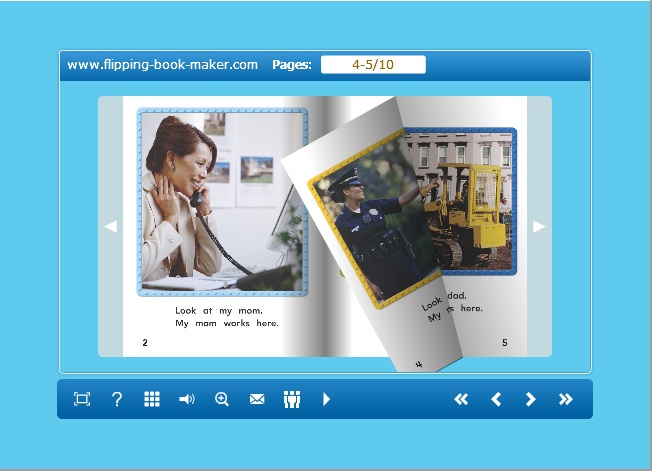Click text 'Look at my mom.'
The image size is (652, 471).
click(219, 311)
